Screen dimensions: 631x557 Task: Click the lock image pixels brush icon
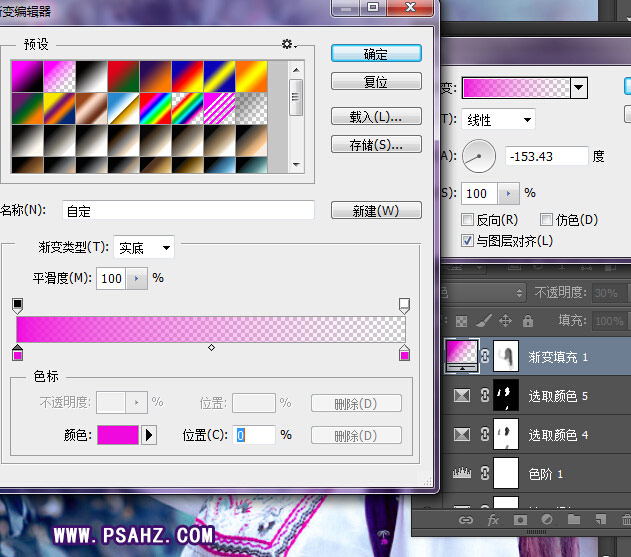pos(482,321)
